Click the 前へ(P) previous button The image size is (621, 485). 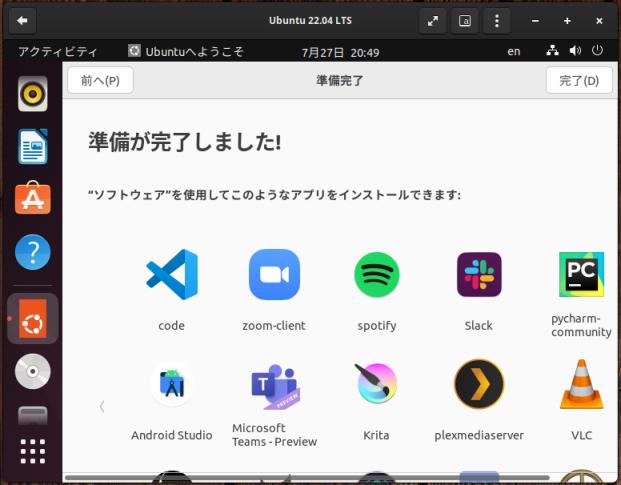click(x=100, y=80)
